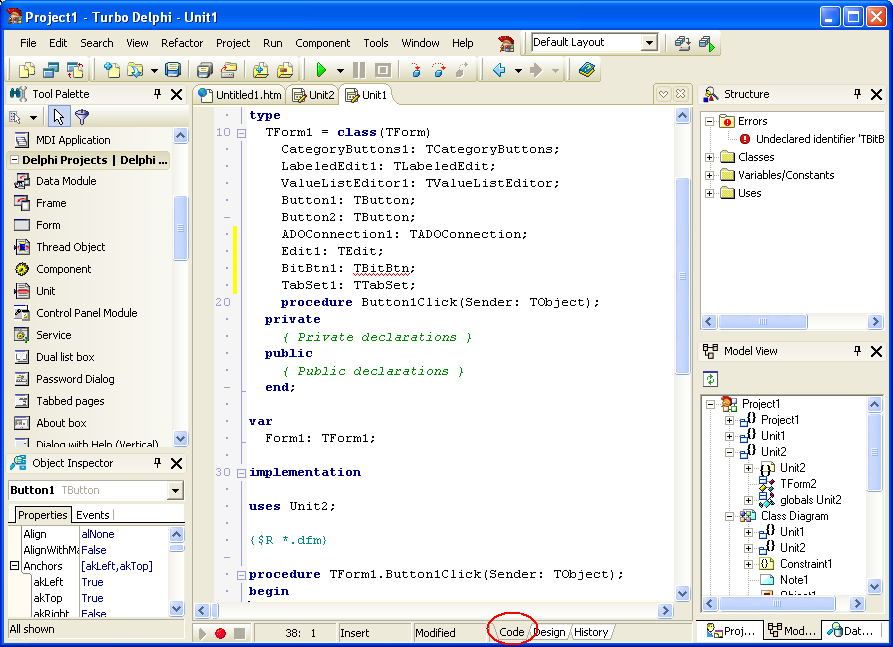Pin the Structure panel
893x647 pixels.
point(858,94)
